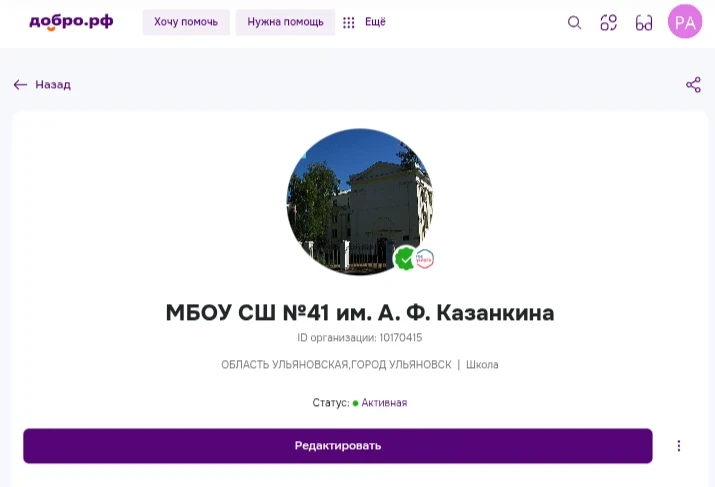715x487 pixels.
Task: Click 'ОБЛАСТЬ УЛЬЯНОВСКАЯ,ГОРОД УЛЬЯНОВСК' location text
Action: click(x=337, y=365)
